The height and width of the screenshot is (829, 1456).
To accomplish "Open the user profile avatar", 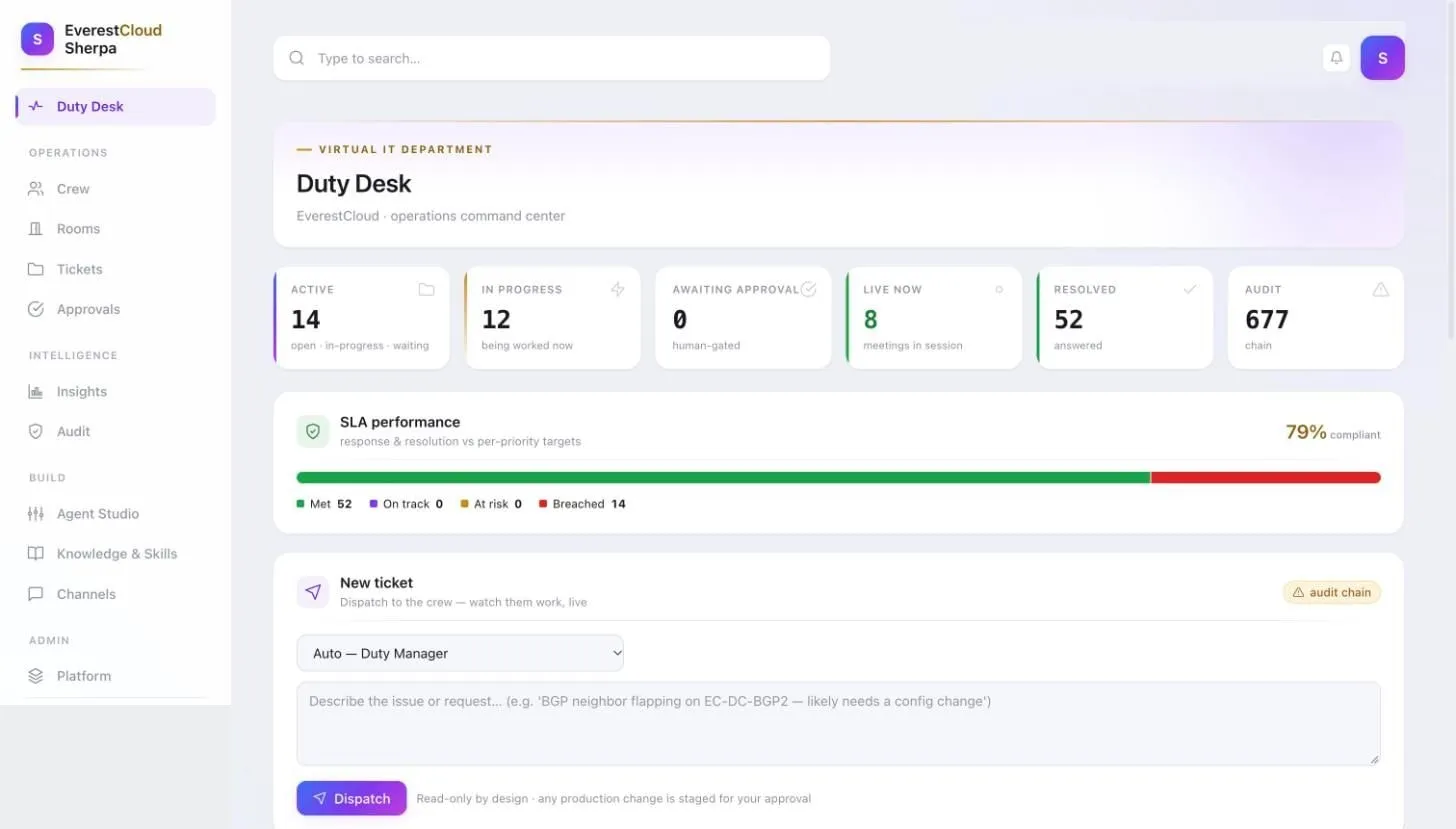I will 1382,58.
